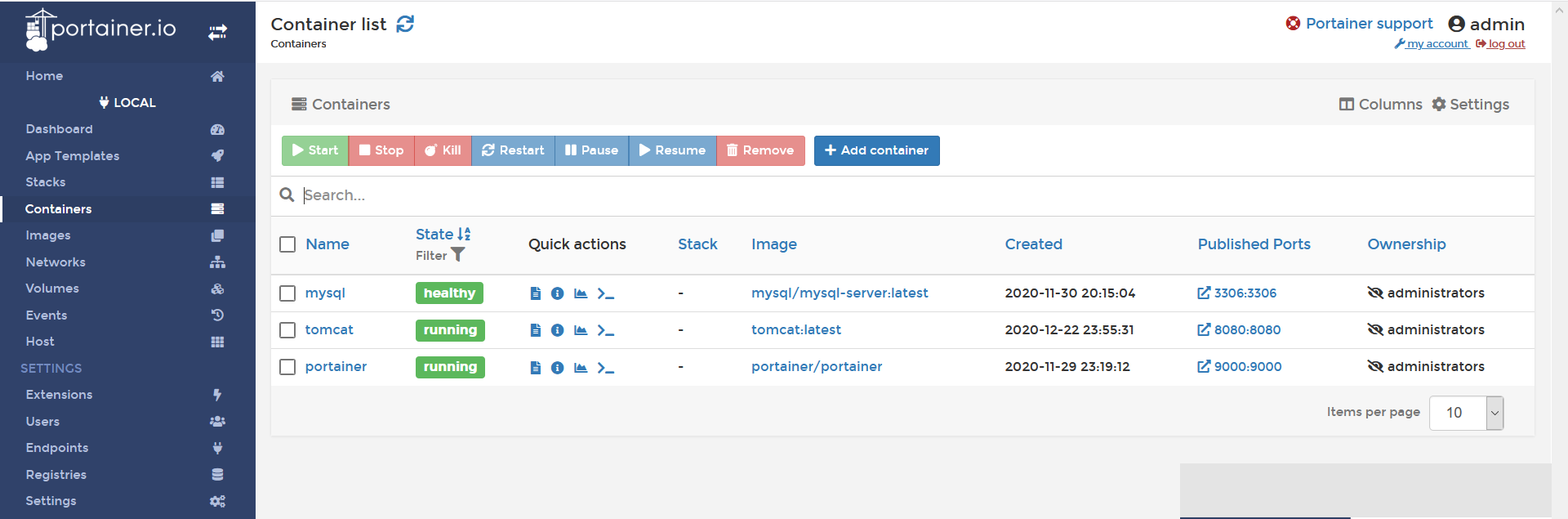Open published port 9000:9000 link
The height and width of the screenshot is (519, 1568).
[1240, 367]
